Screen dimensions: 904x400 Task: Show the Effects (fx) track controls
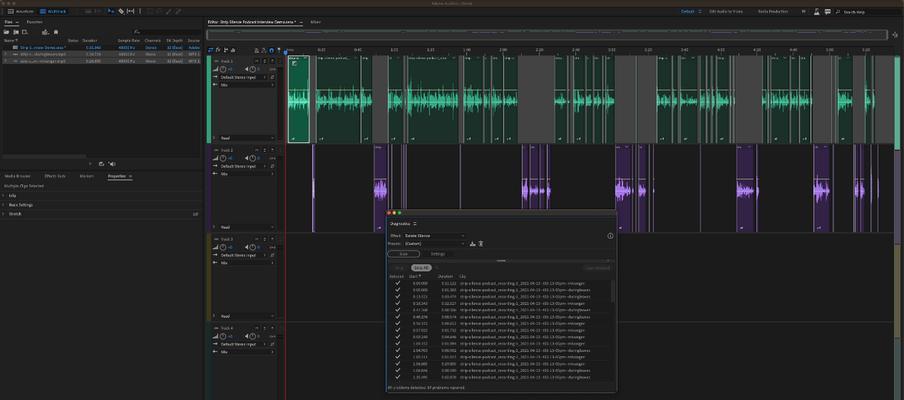click(x=218, y=50)
